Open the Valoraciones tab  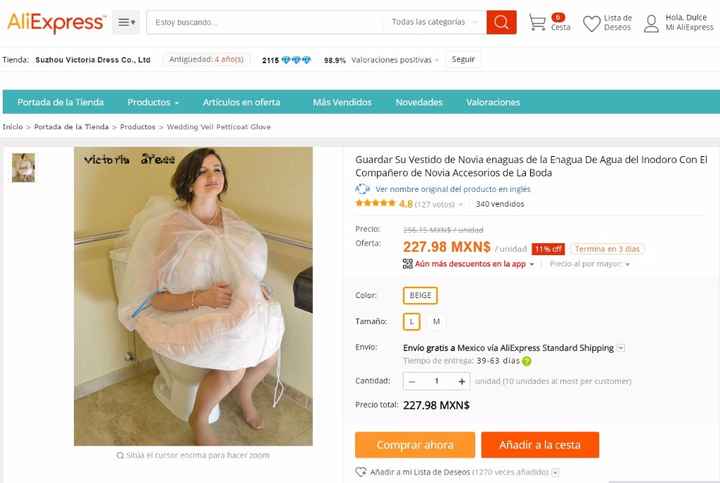[x=493, y=102]
